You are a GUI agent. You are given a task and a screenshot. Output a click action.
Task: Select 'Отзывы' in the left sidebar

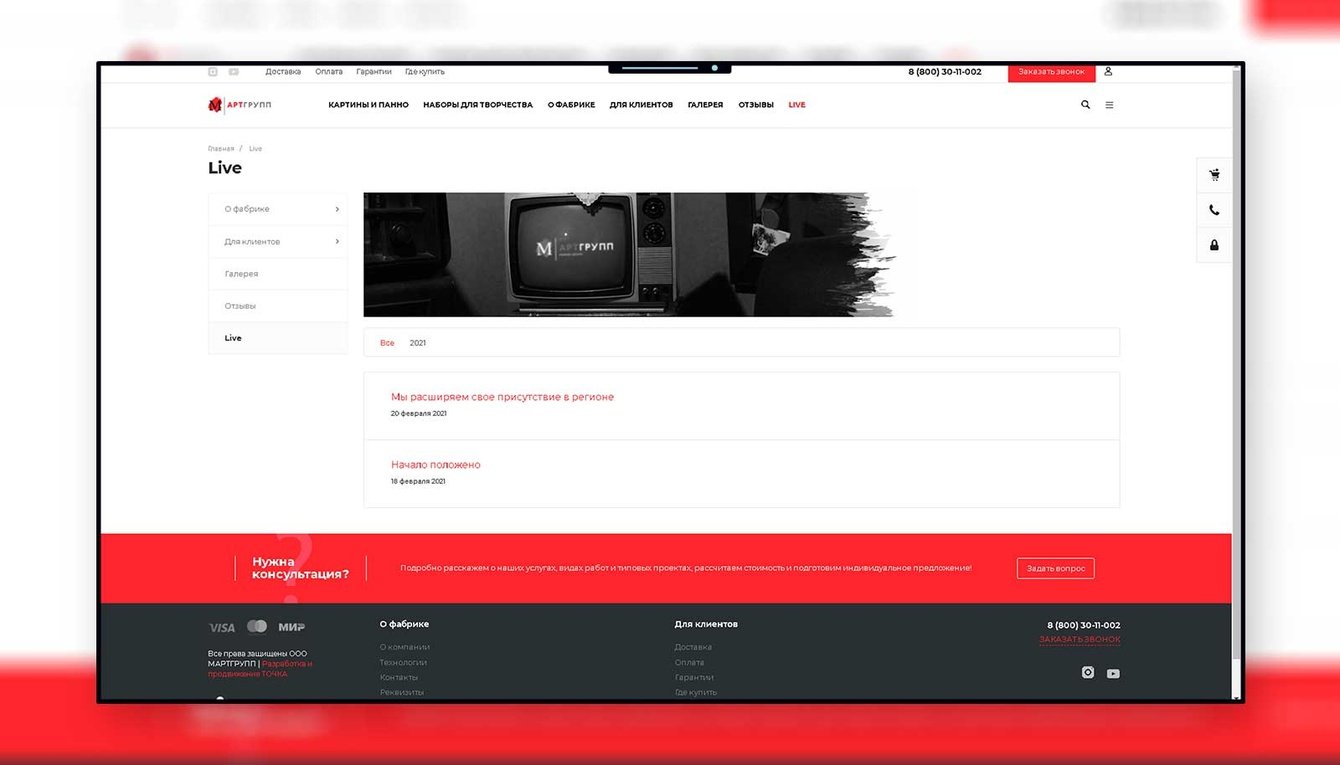pos(278,306)
